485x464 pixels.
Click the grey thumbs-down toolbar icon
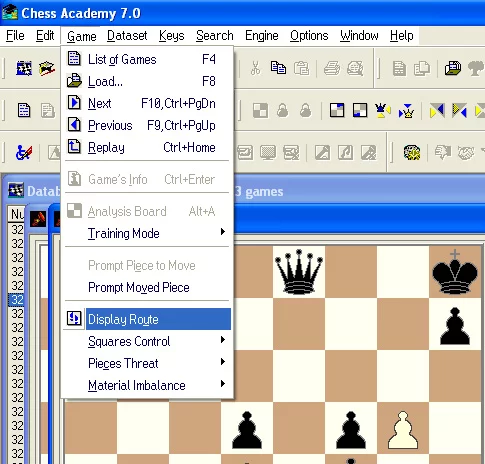[x=443, y=152]
